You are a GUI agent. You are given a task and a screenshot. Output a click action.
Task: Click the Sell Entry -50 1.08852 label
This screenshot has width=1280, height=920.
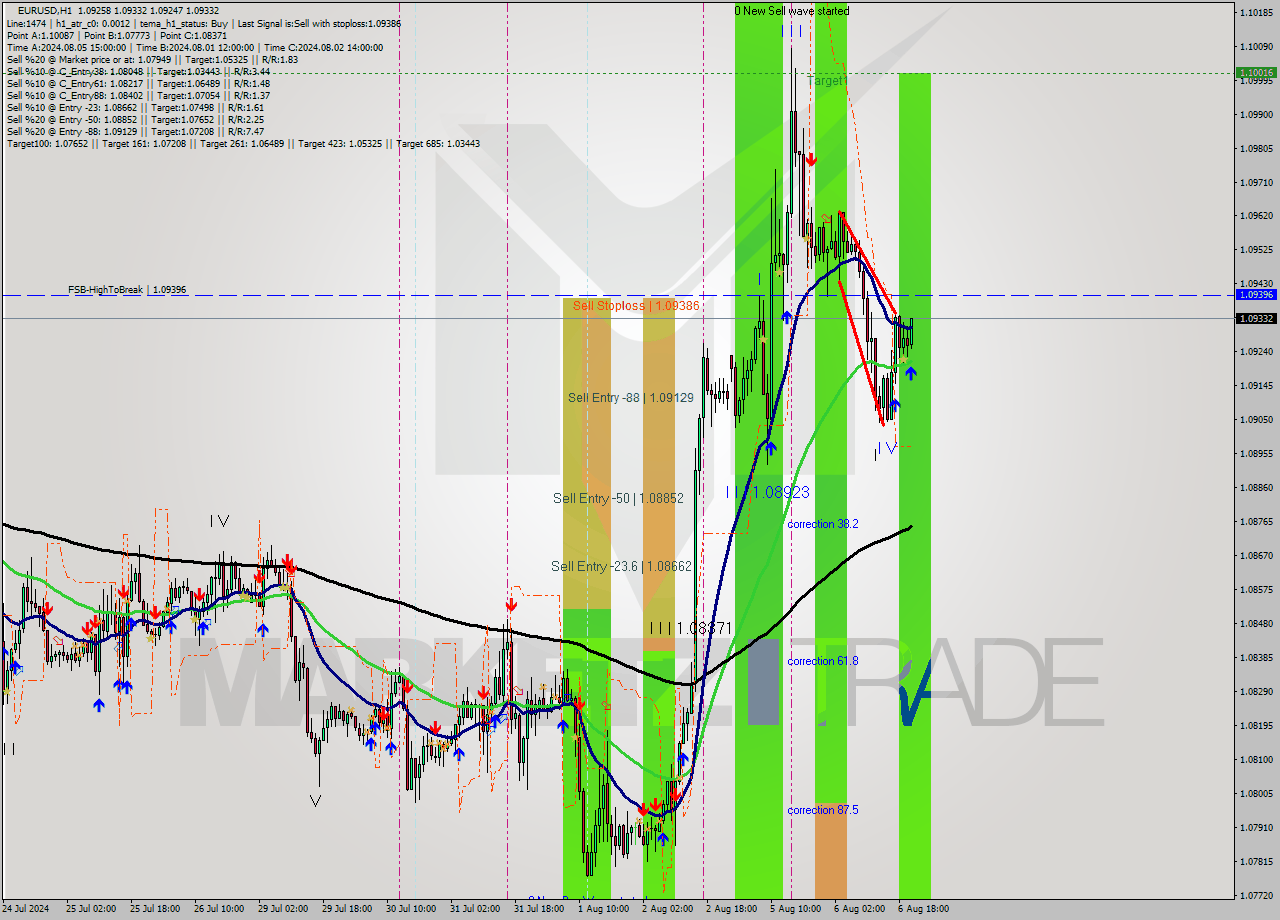click(618, 498)
